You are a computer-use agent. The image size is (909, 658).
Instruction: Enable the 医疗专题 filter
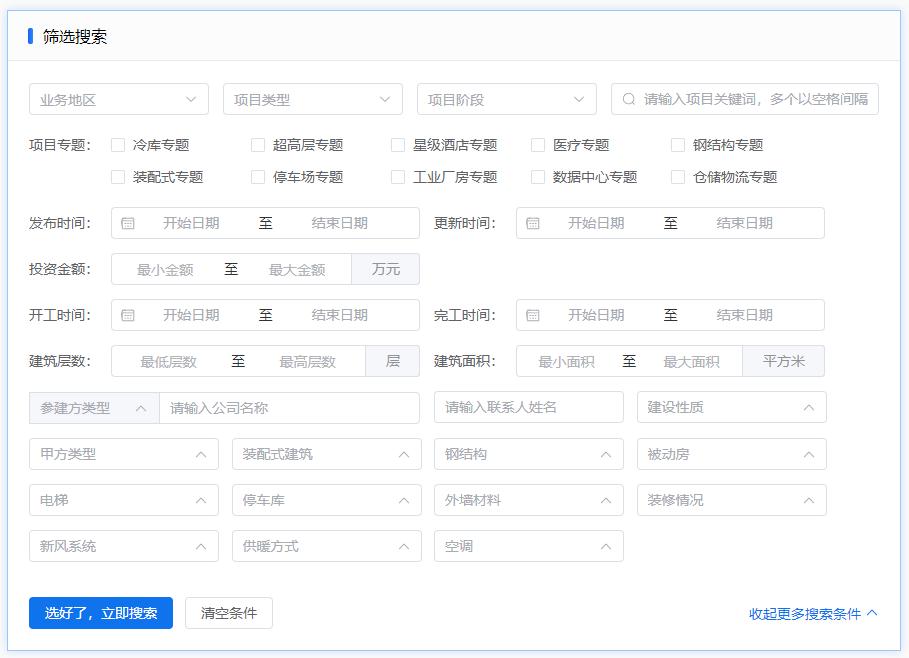[537, 144]
